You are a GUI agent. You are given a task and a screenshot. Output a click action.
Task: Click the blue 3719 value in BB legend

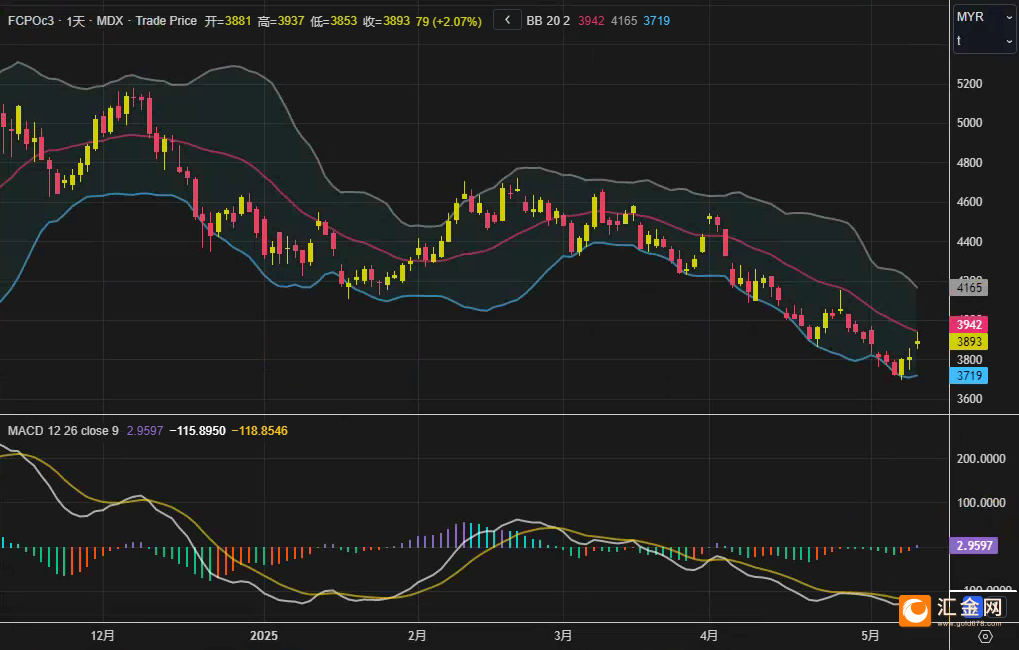click(x=656, y=21)
